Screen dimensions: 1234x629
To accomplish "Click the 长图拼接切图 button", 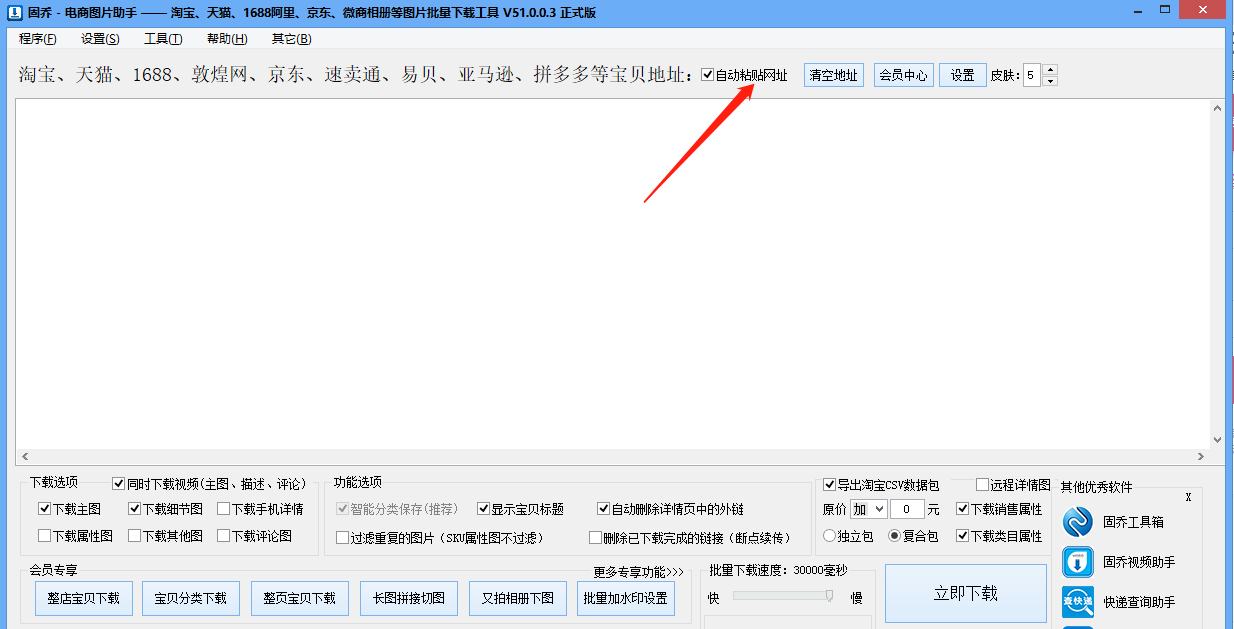I will [409, 598].
